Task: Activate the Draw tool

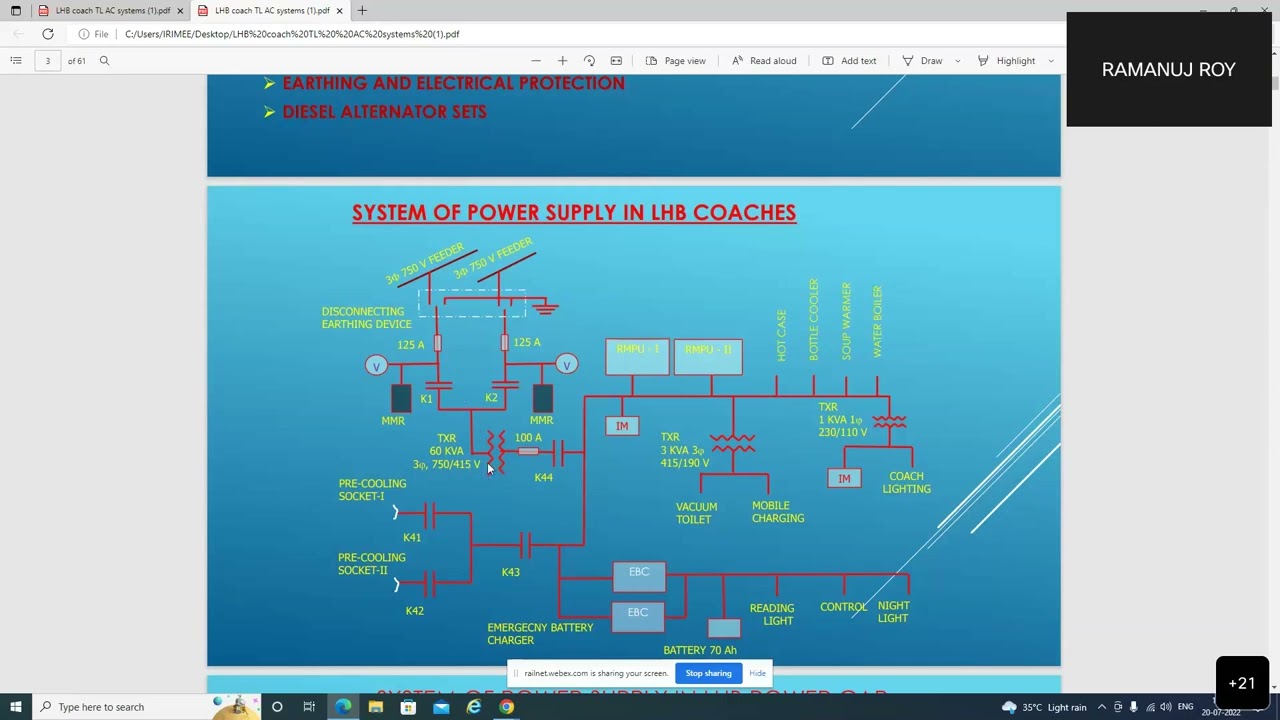Action: [922, 61]
